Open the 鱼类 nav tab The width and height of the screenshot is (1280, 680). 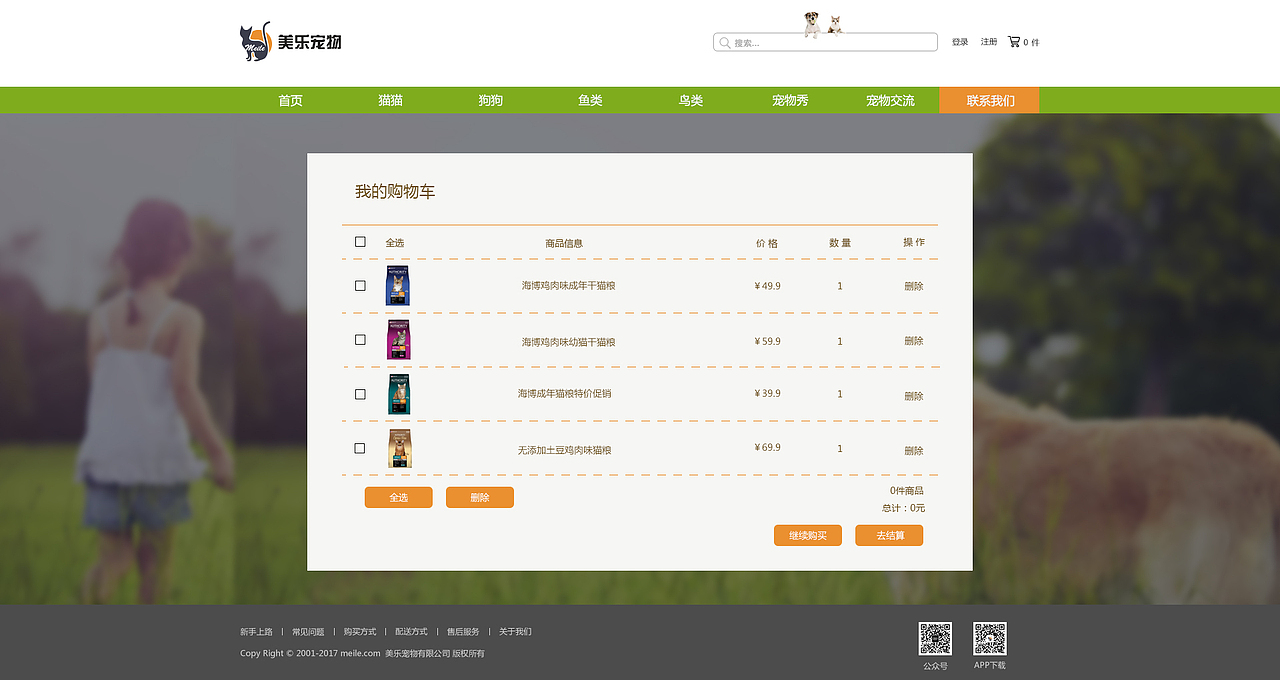pos(590,100)
